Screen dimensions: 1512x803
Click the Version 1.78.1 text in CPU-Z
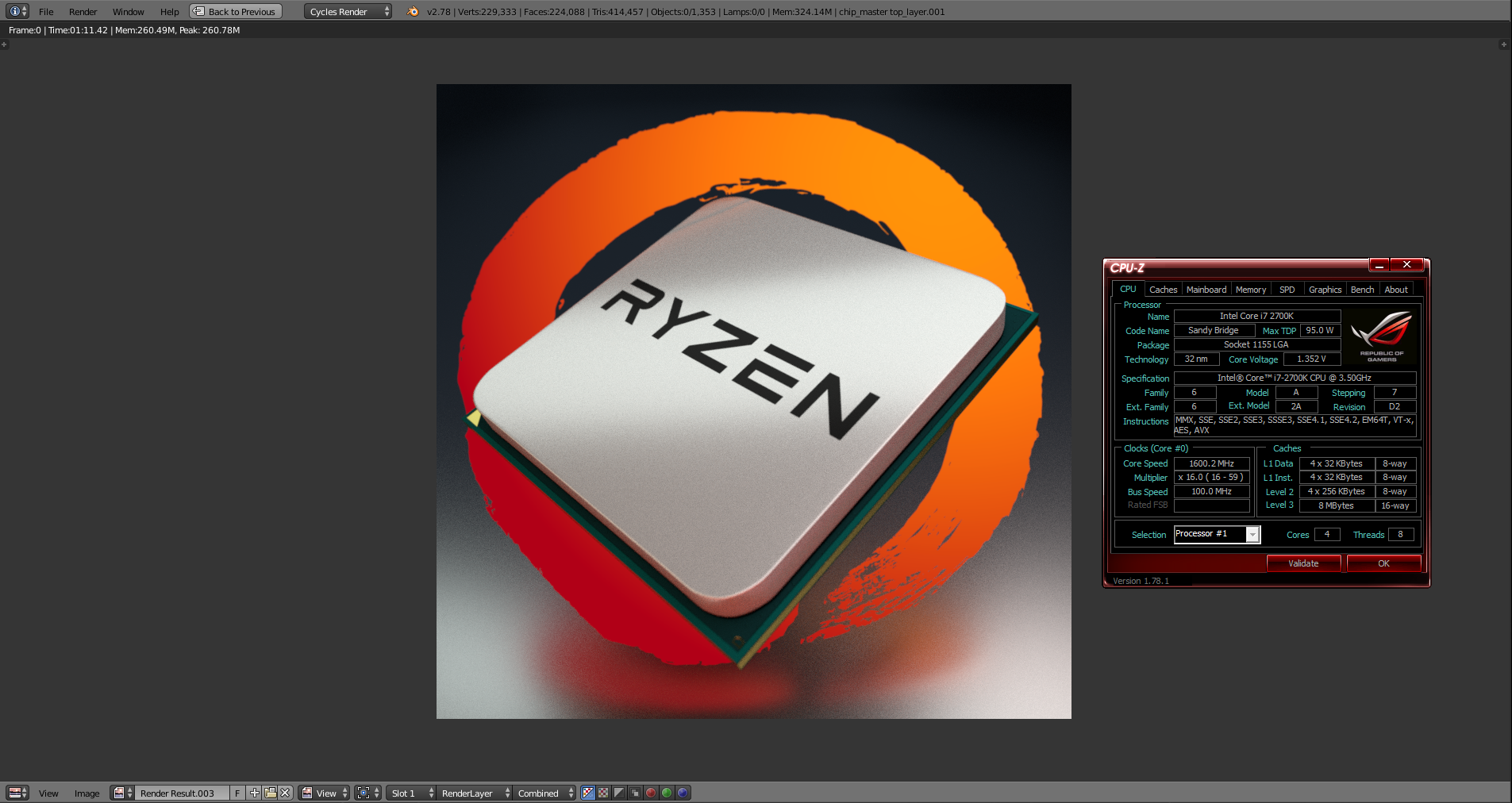coord(1141,581)
